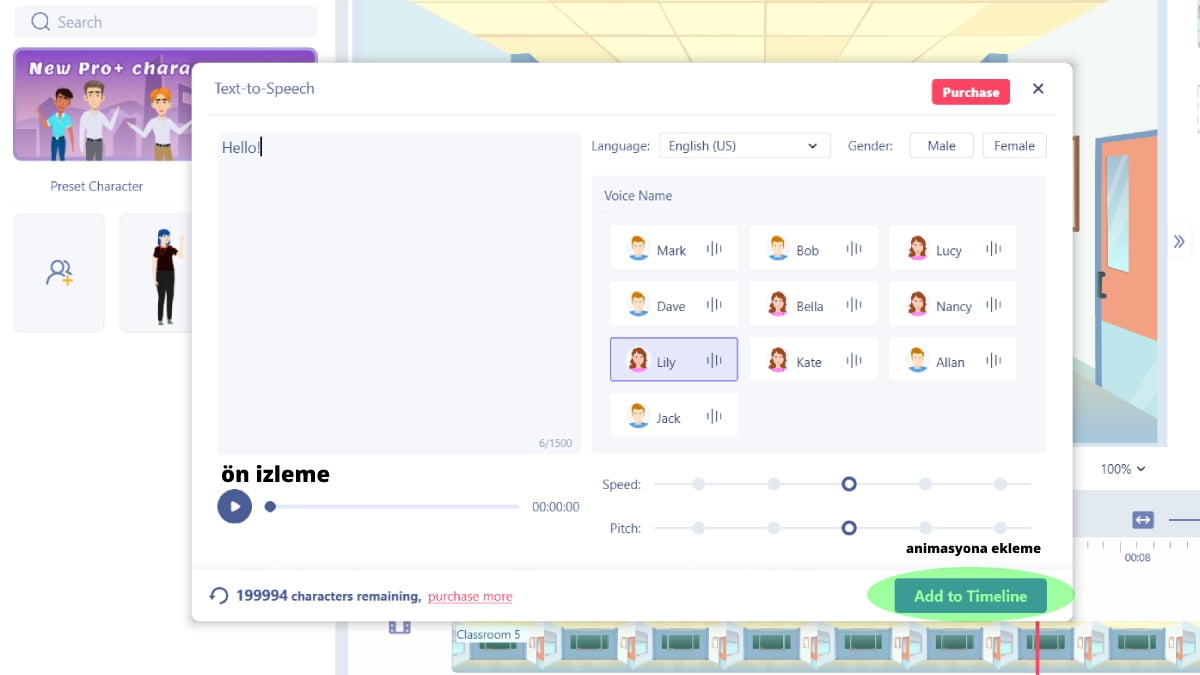Click the waveform icon next to Lucy
This screenshot has height=675, width=1200.
coord(993,249)
